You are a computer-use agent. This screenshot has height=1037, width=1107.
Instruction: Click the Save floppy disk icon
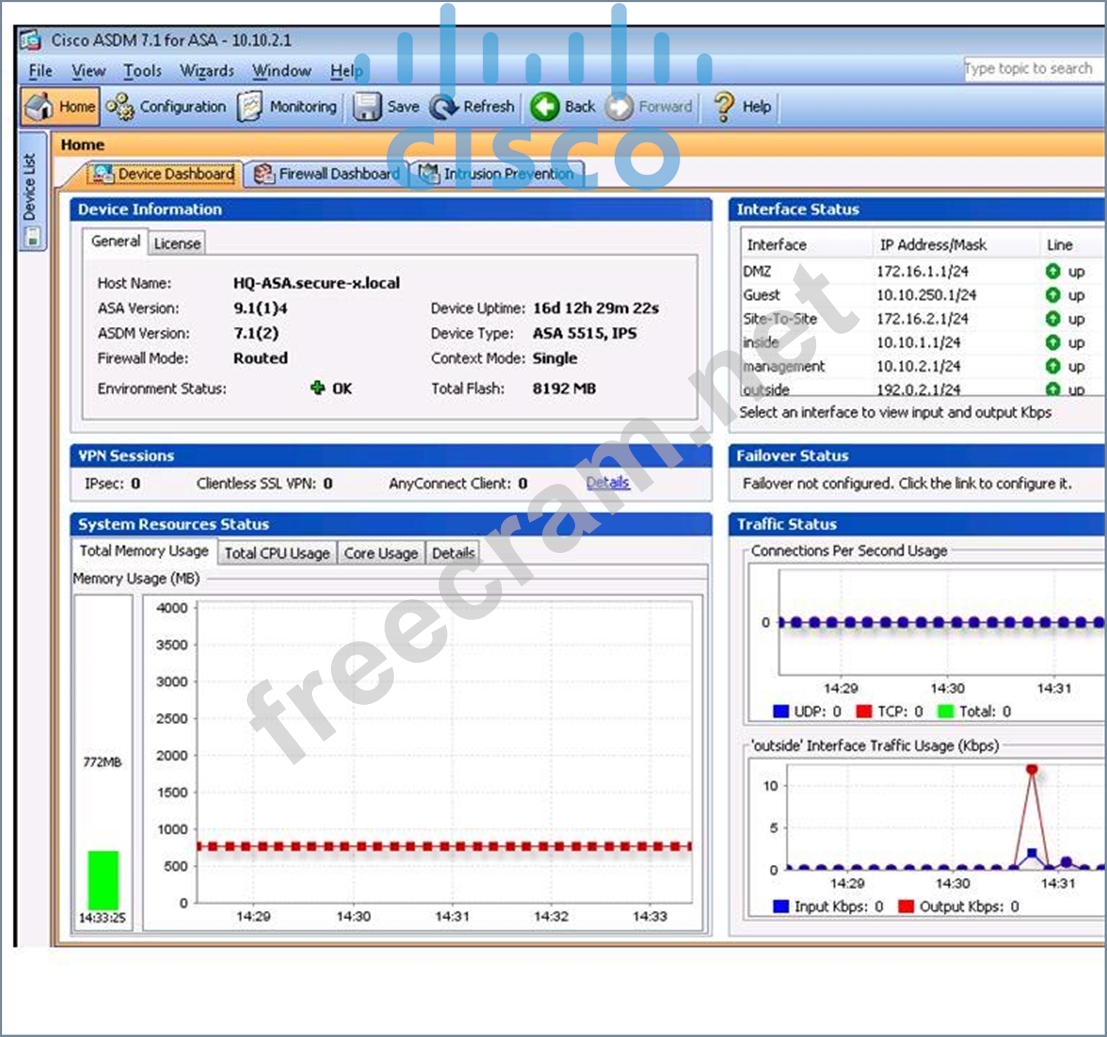coord(368,106)
